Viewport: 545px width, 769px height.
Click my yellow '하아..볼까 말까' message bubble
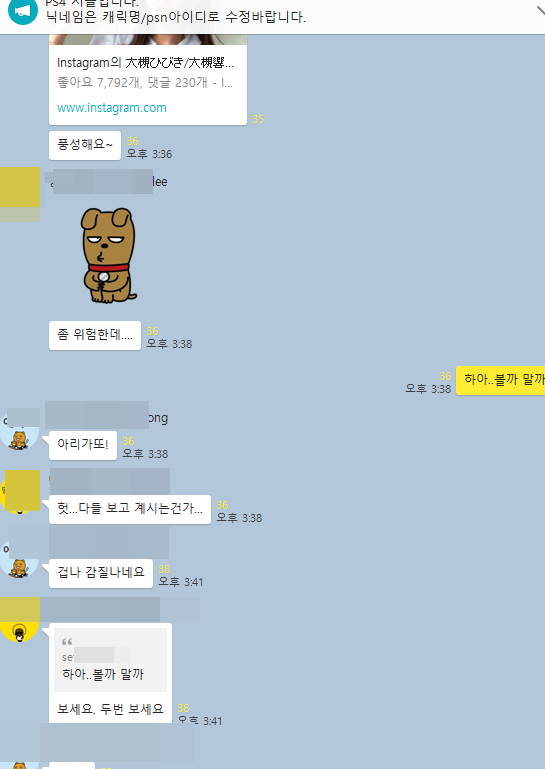click(x=500, y=380)
